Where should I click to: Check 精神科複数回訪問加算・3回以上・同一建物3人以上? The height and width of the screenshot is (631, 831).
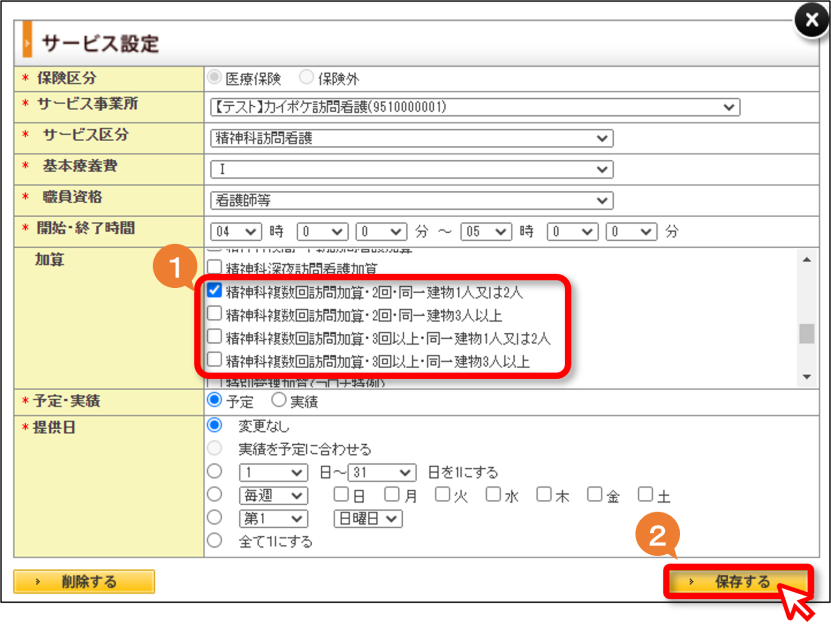click(x=214, y=360)
